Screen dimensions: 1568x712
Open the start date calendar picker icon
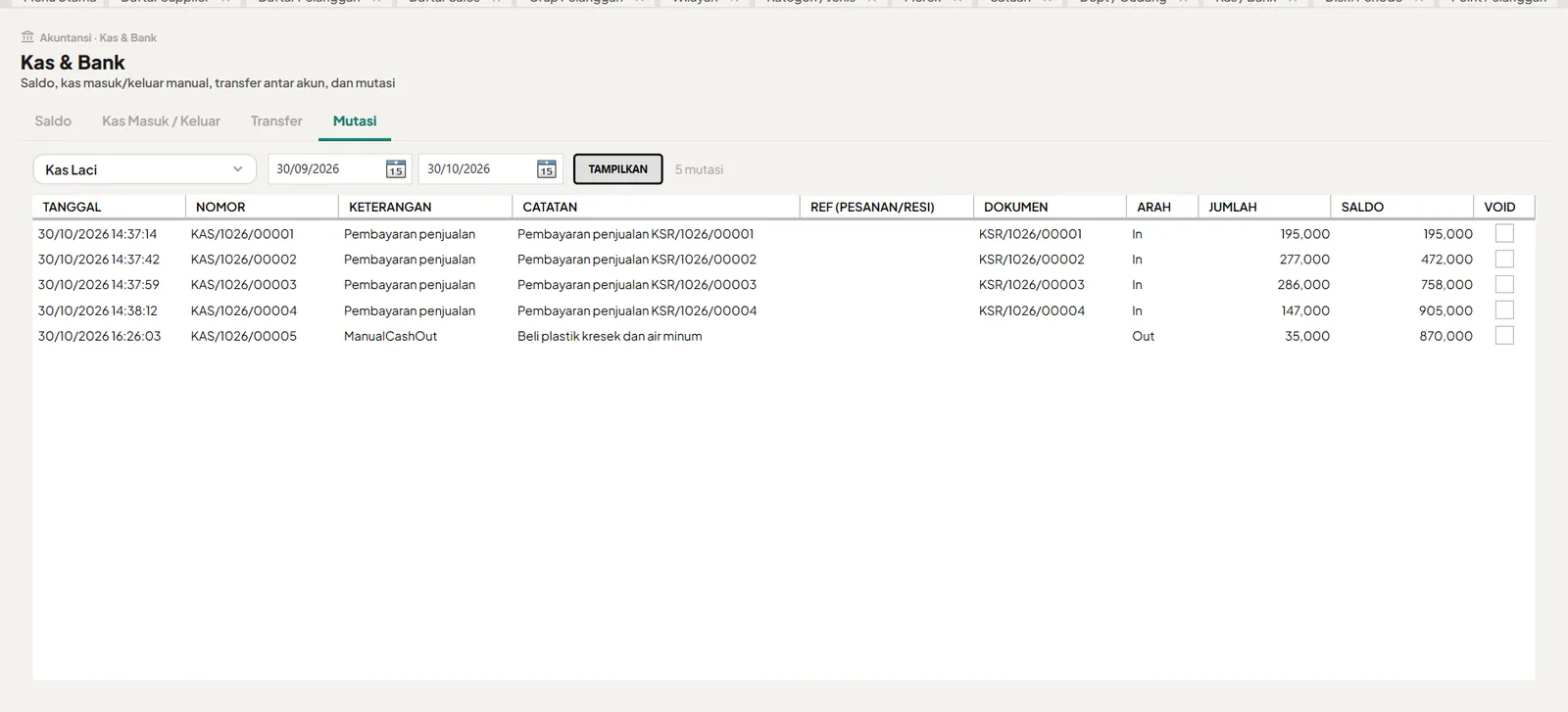click(x=396, y=169)
